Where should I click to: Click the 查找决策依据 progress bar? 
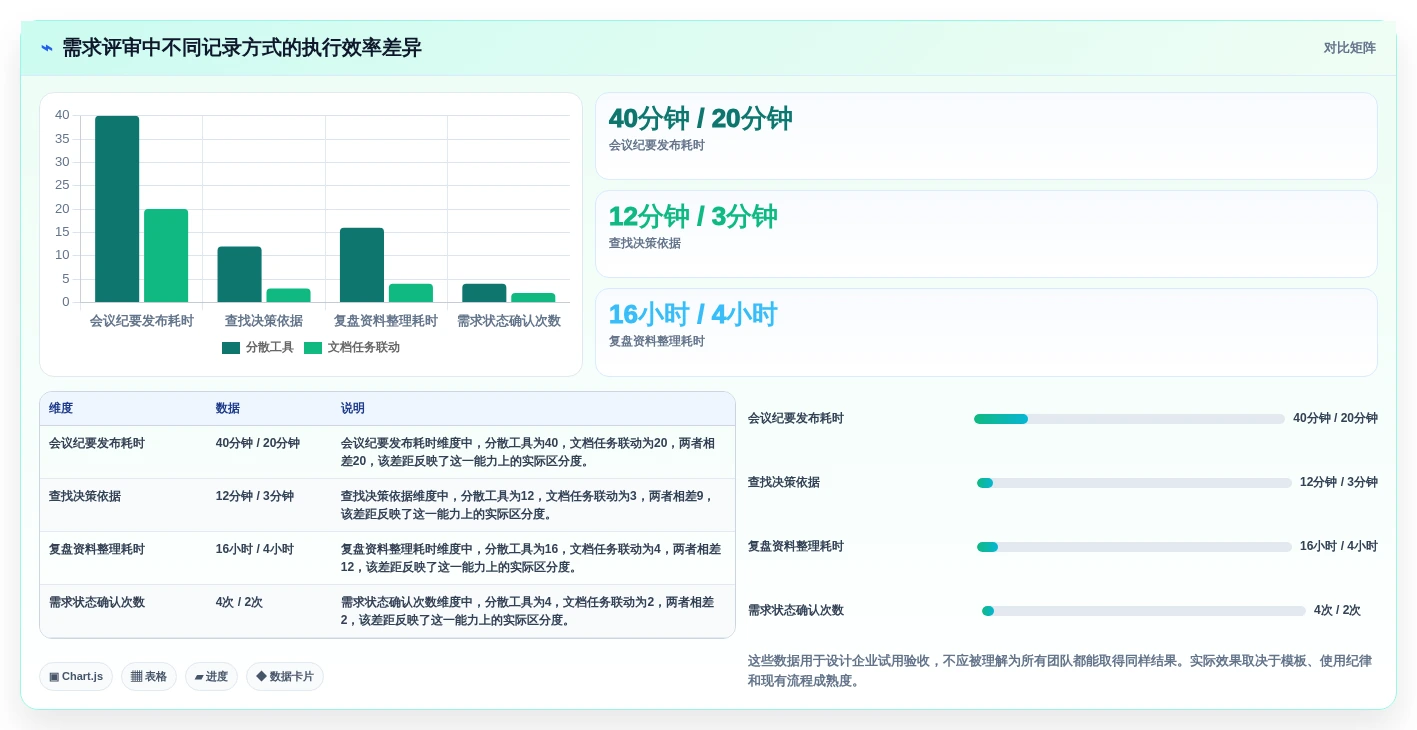coord(1134,483)
